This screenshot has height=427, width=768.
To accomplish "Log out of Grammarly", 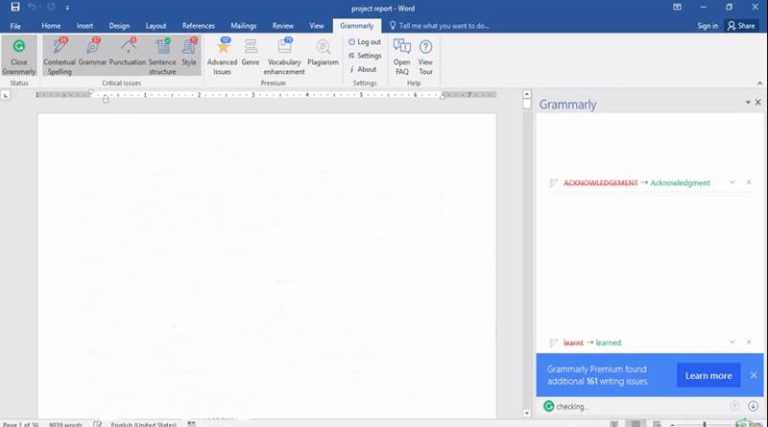I will [364, 42].
